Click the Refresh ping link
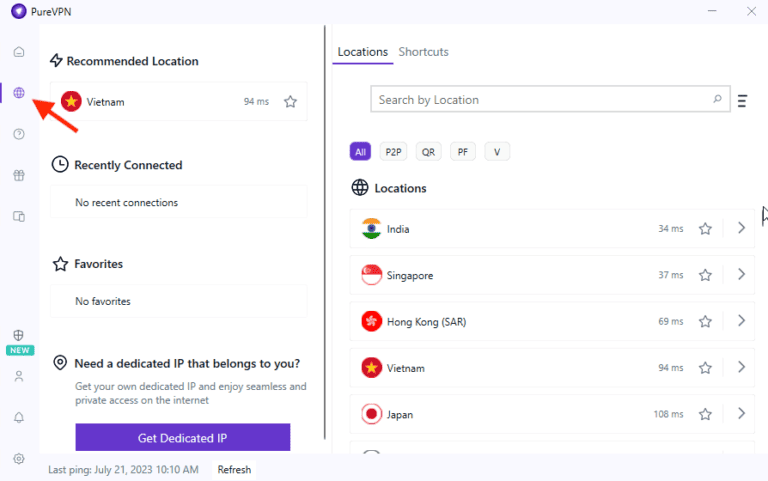 [234, 470]
